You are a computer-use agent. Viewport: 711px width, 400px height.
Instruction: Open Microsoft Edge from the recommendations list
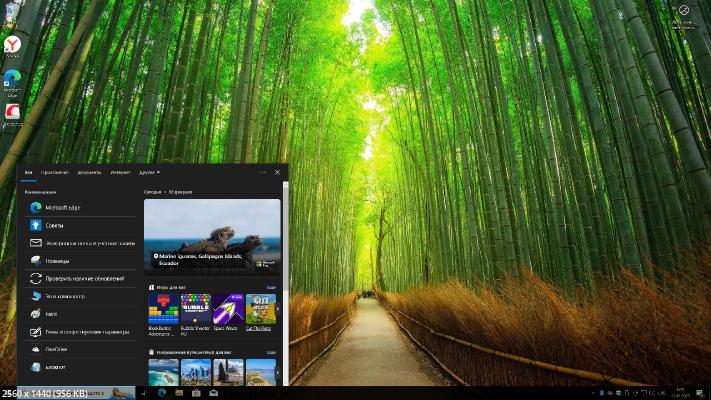click(x=80, y=208)
